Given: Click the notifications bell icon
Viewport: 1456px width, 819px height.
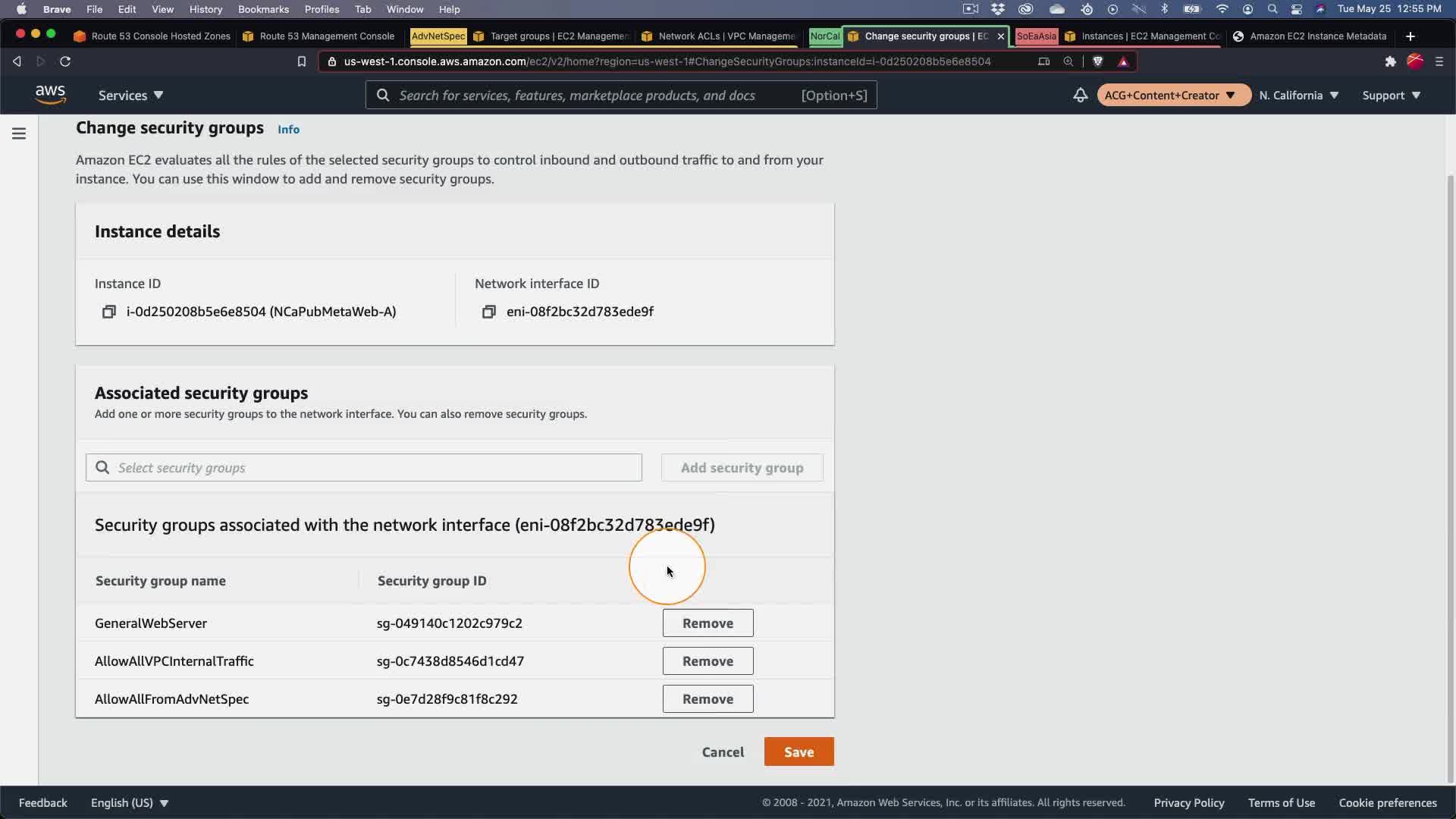Looking at the screenshot, I should 1080,96.
